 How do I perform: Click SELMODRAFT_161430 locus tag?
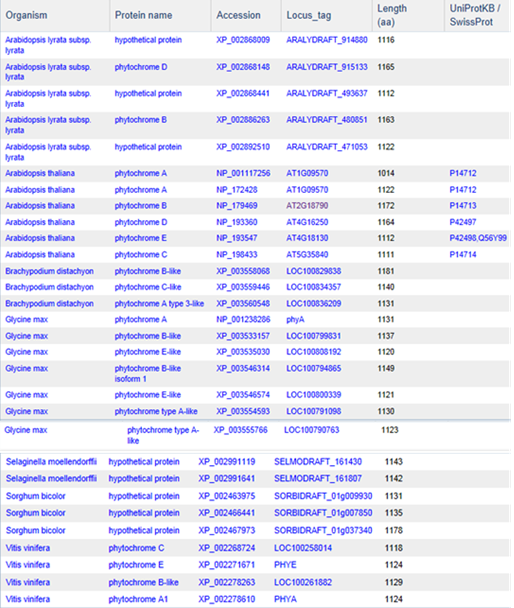pos(318,462)
